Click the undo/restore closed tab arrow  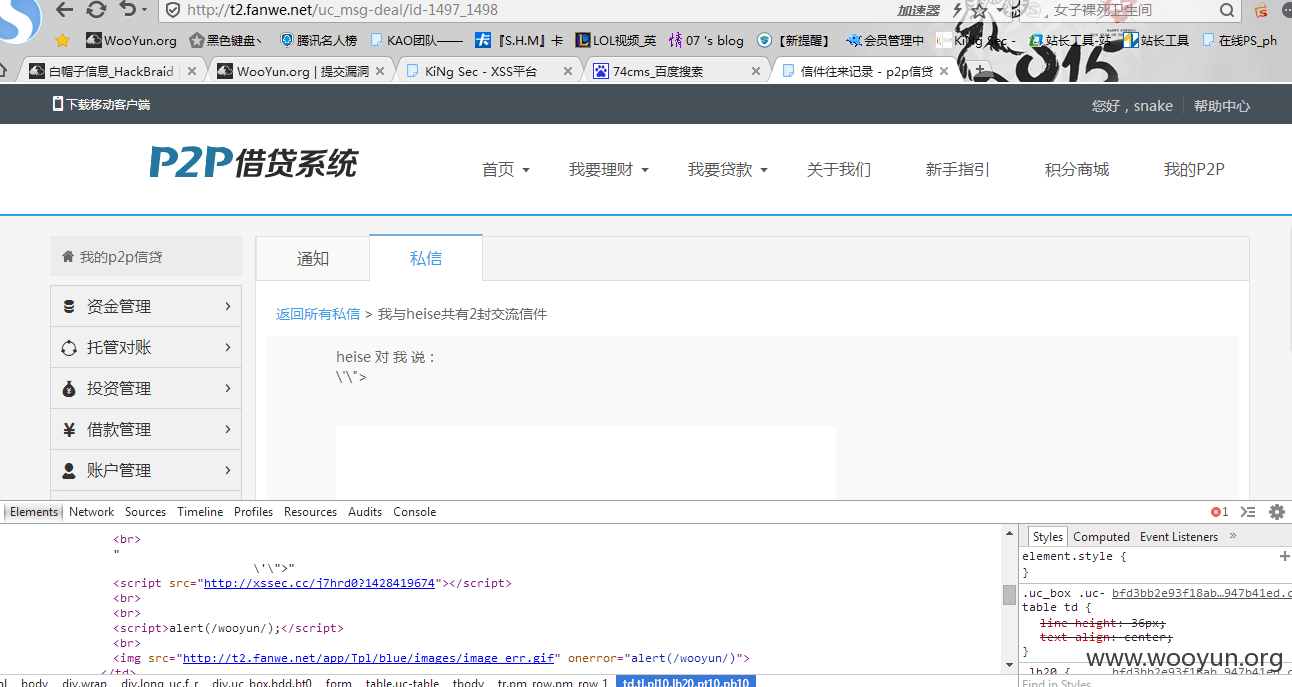point(127,10)
